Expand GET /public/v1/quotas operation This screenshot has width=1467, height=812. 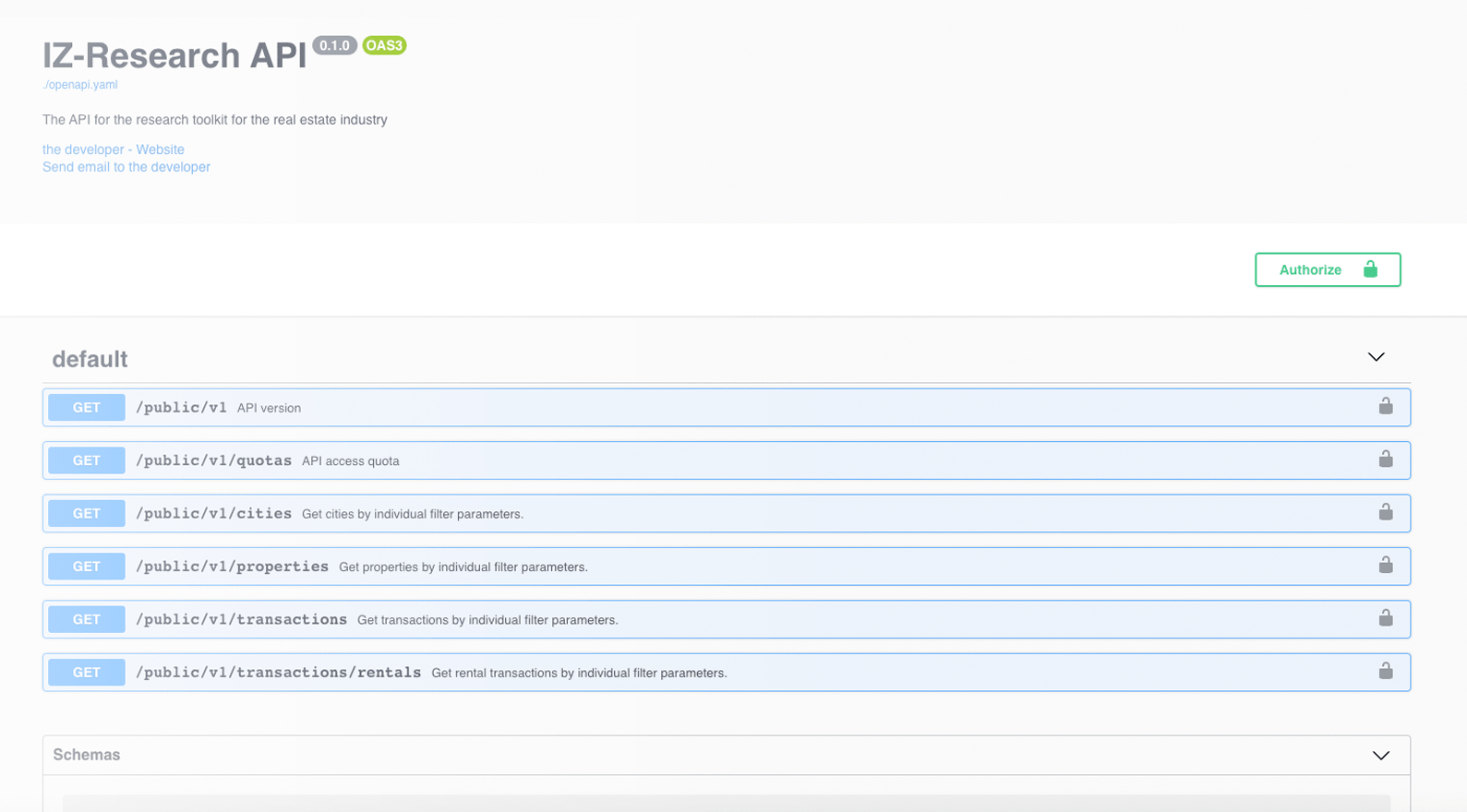[x=727, y=460]
